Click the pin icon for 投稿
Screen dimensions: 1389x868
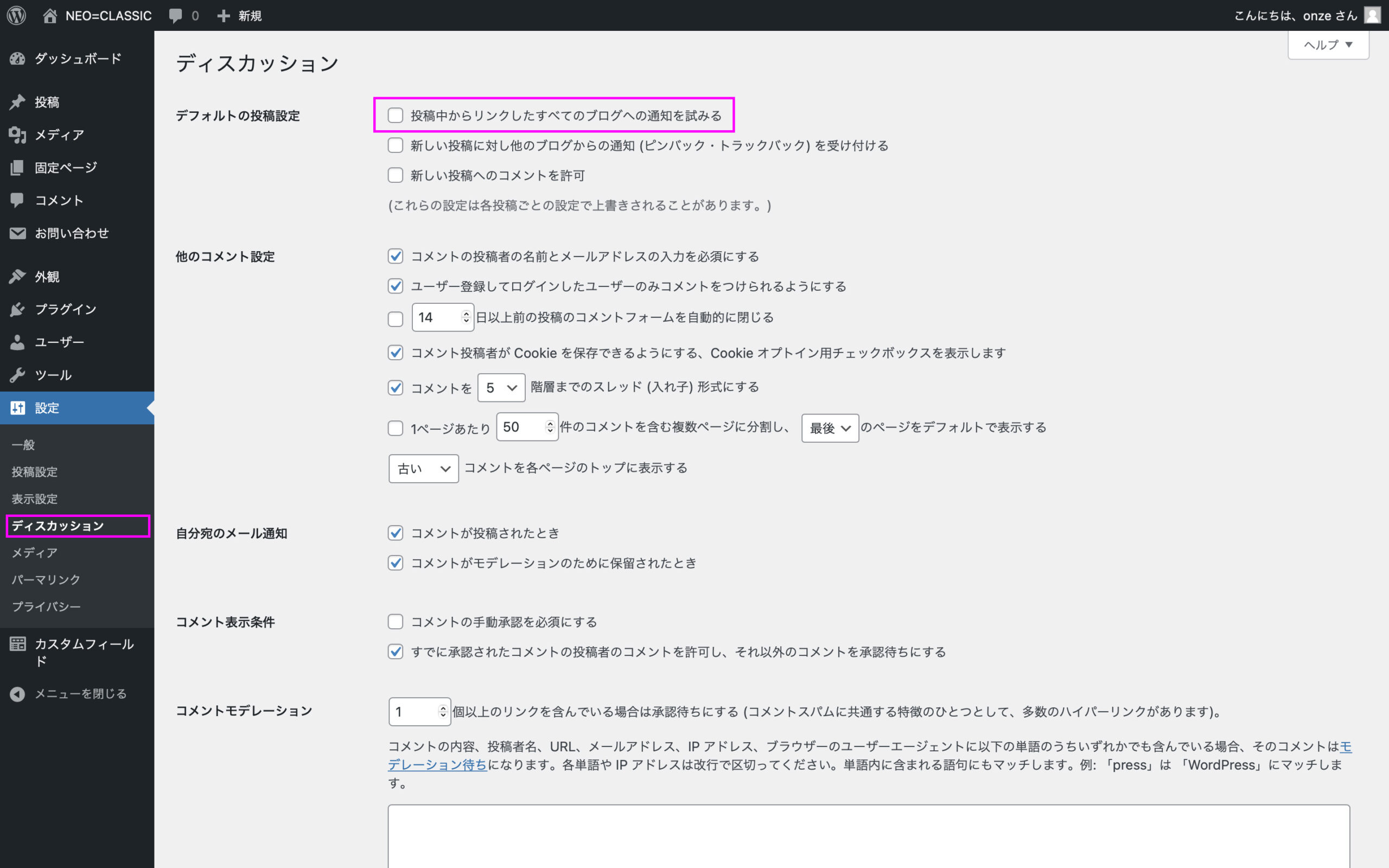tap(17, 102)
